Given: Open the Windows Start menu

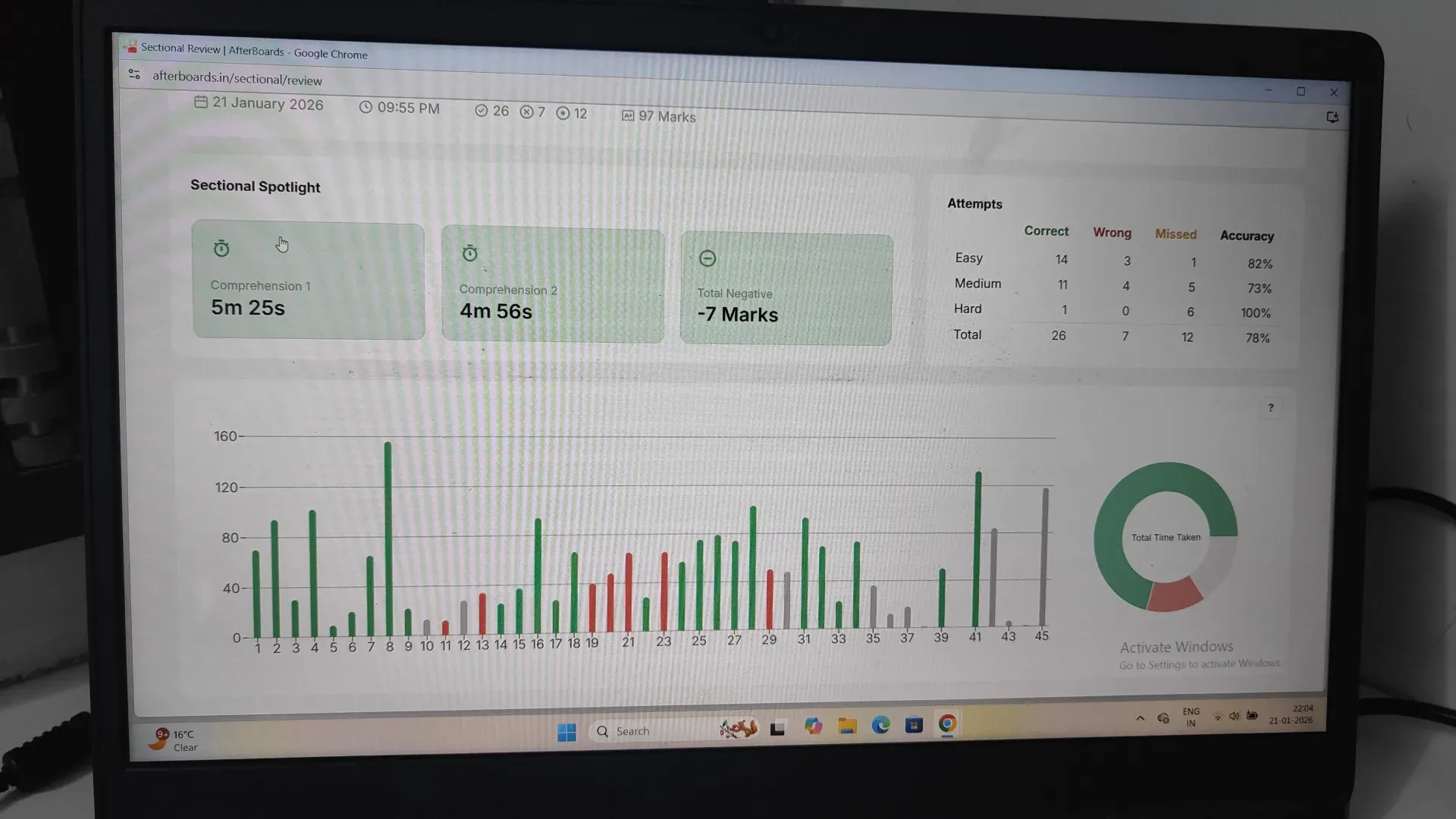Looking at the screenshot, I should coord(566,732).
